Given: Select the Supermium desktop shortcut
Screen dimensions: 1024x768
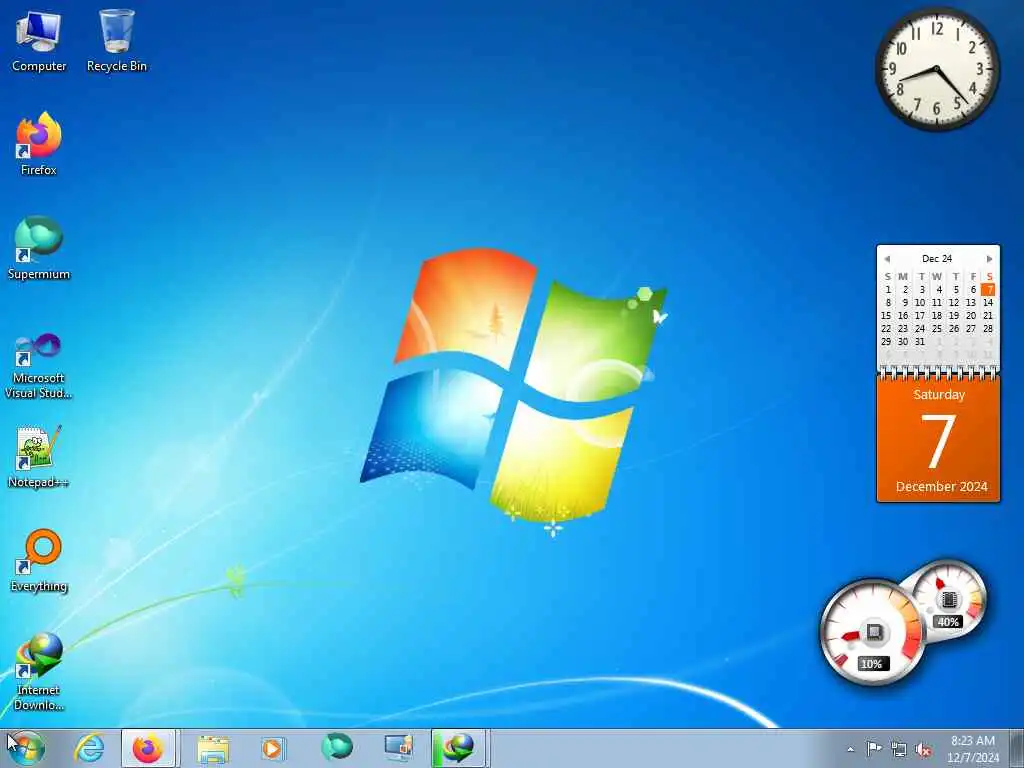Looking at the screenshot, I should pos(39,248).
